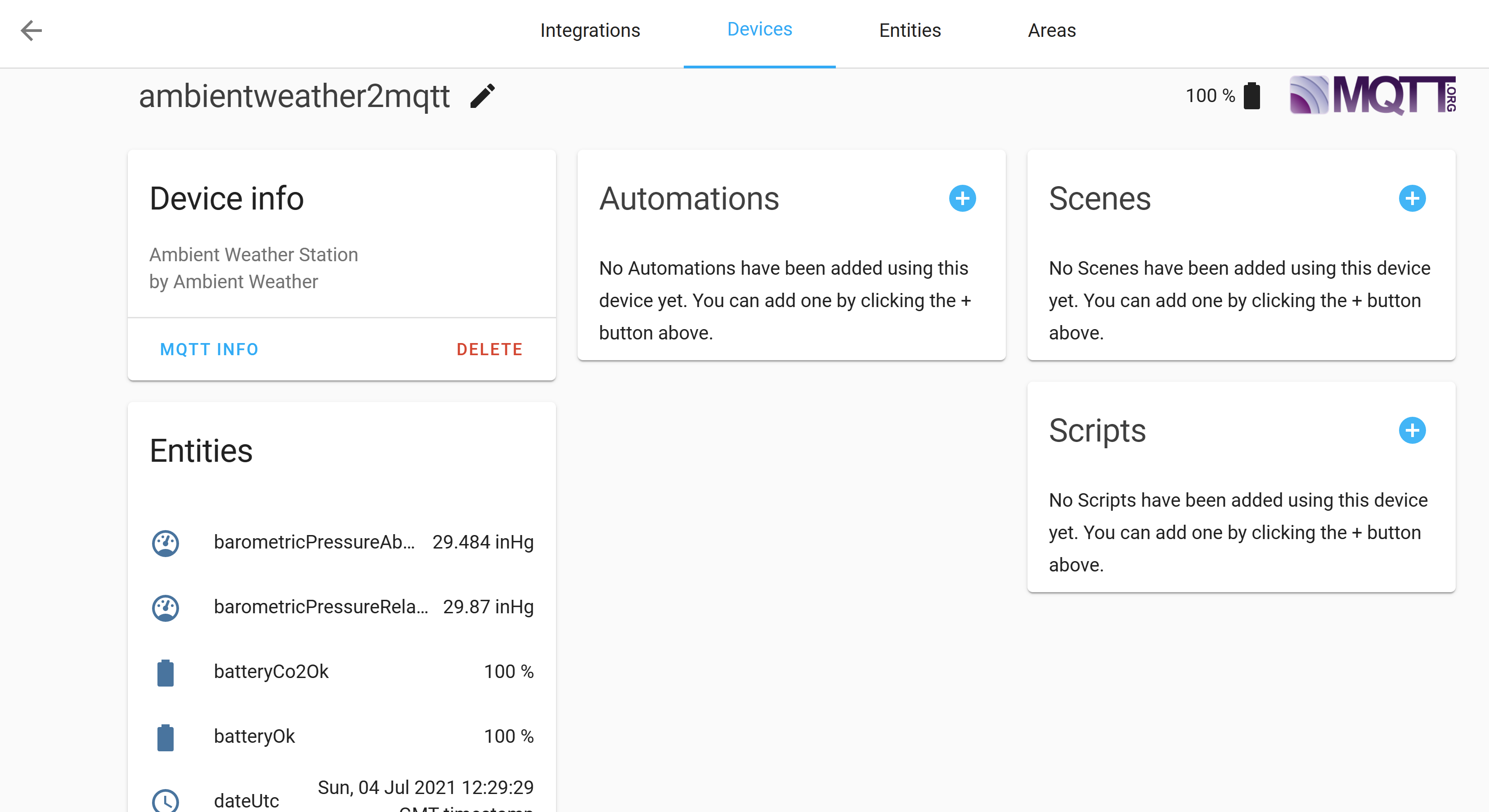
Task: Click the pencil icon to rename device
Action: click(x=483, y=96)
